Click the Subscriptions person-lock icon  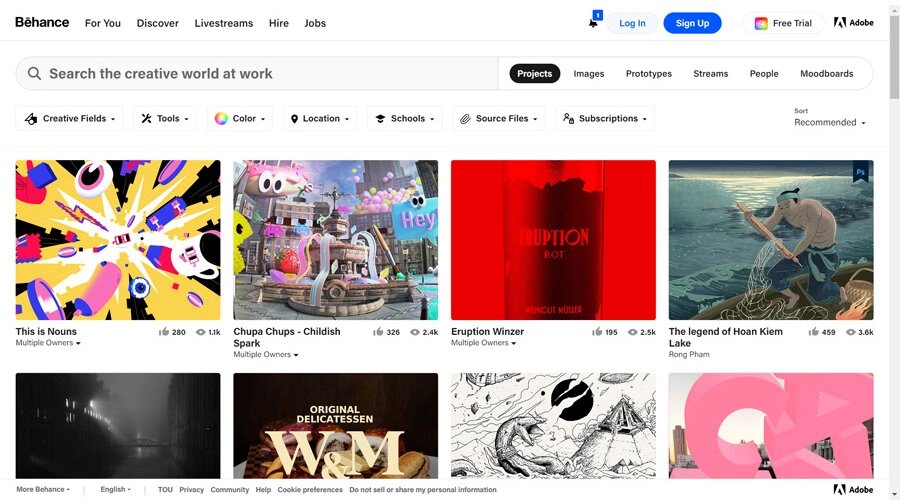pos(568,118)
